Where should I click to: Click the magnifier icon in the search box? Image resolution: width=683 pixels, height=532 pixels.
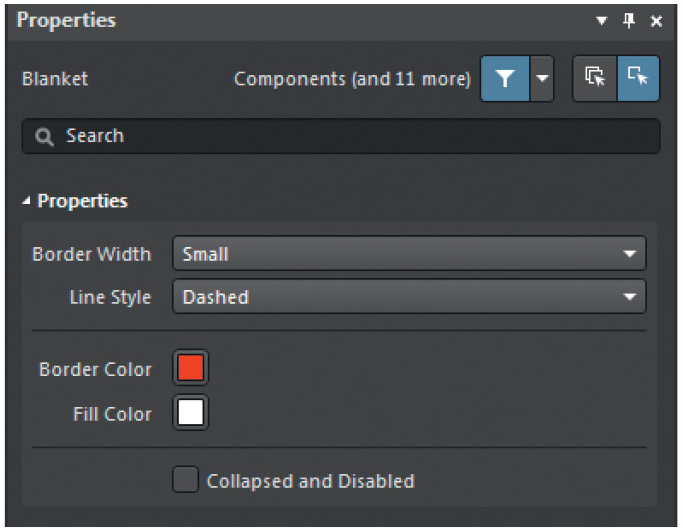tap(44, 137)
